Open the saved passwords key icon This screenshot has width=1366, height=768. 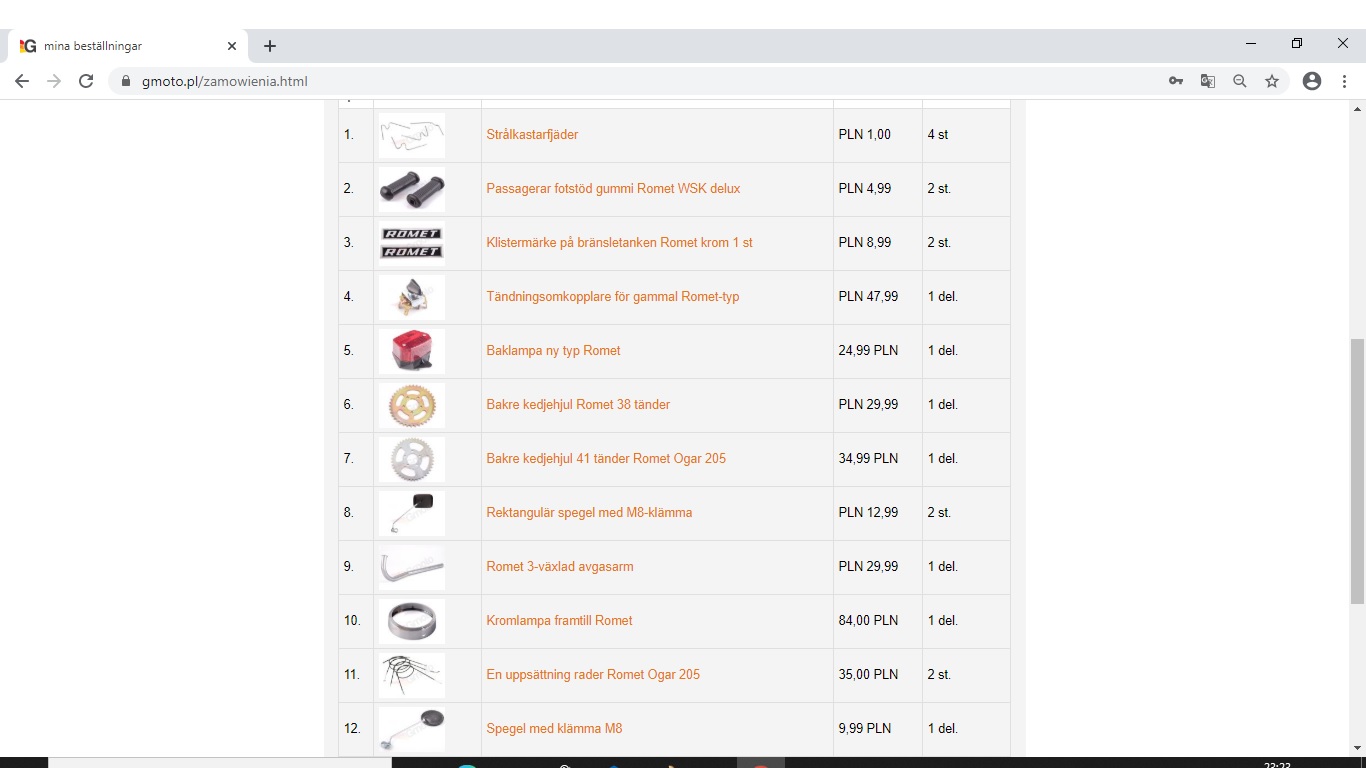click(1176, 81)
